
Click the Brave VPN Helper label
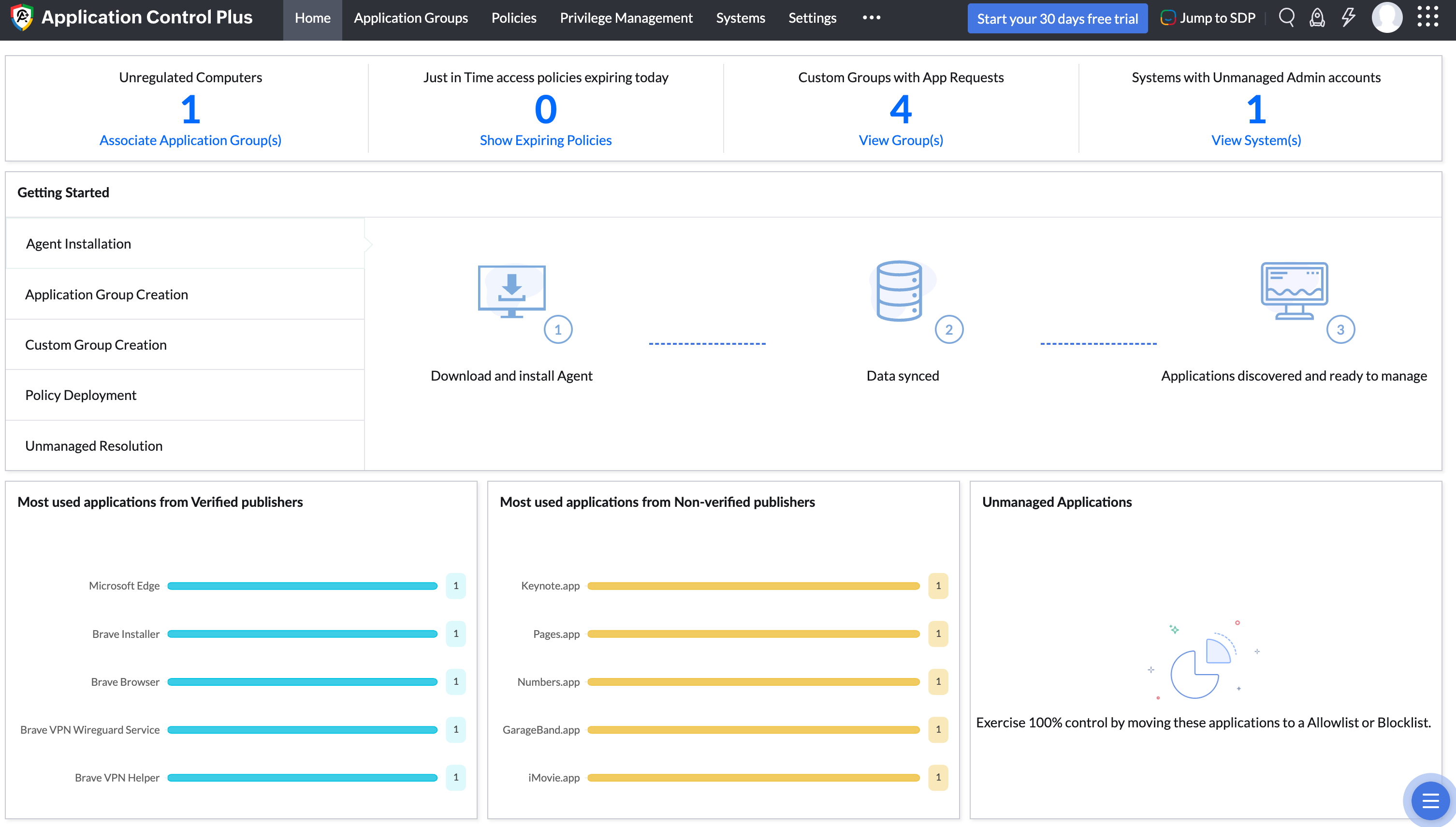pyautogui.click(x=117, y=778)
